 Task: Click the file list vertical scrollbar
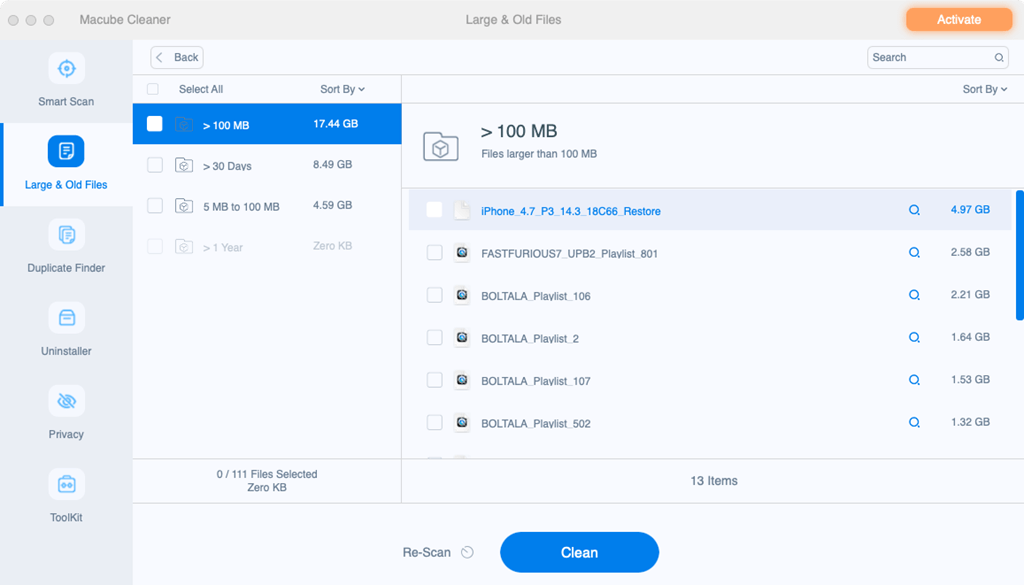1019,255
